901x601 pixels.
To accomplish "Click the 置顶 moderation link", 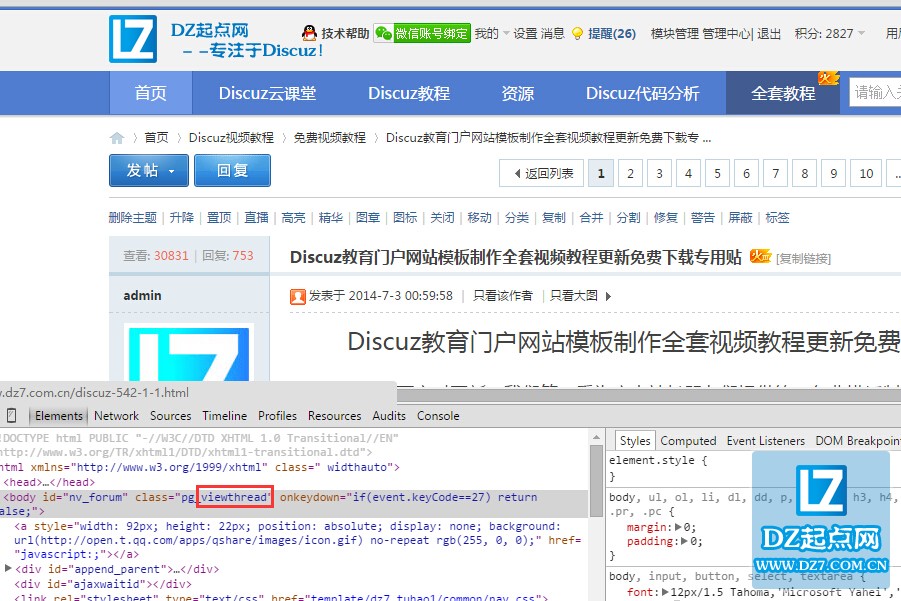I will pos(219,218).
